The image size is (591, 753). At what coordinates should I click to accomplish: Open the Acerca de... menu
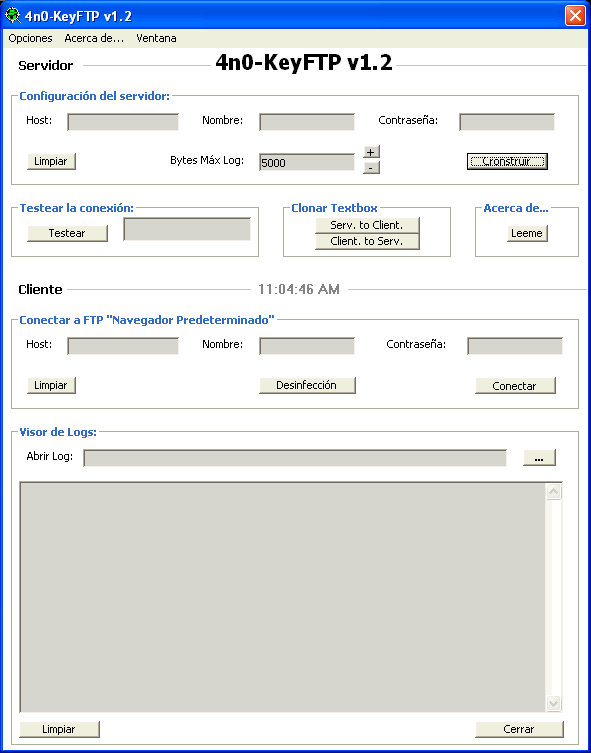click(94, 38)
